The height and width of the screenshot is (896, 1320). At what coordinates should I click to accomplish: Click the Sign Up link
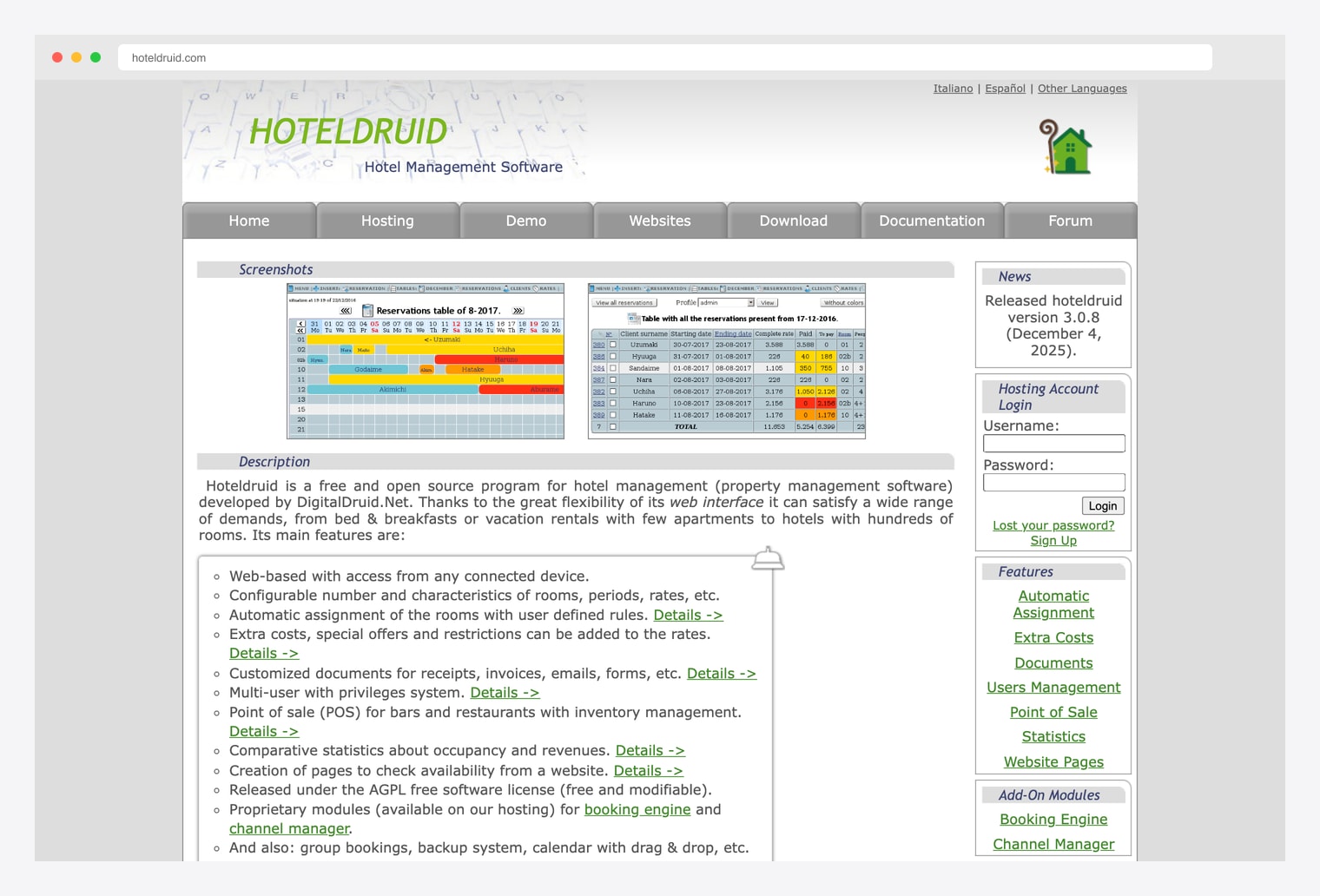point(1053,540)
